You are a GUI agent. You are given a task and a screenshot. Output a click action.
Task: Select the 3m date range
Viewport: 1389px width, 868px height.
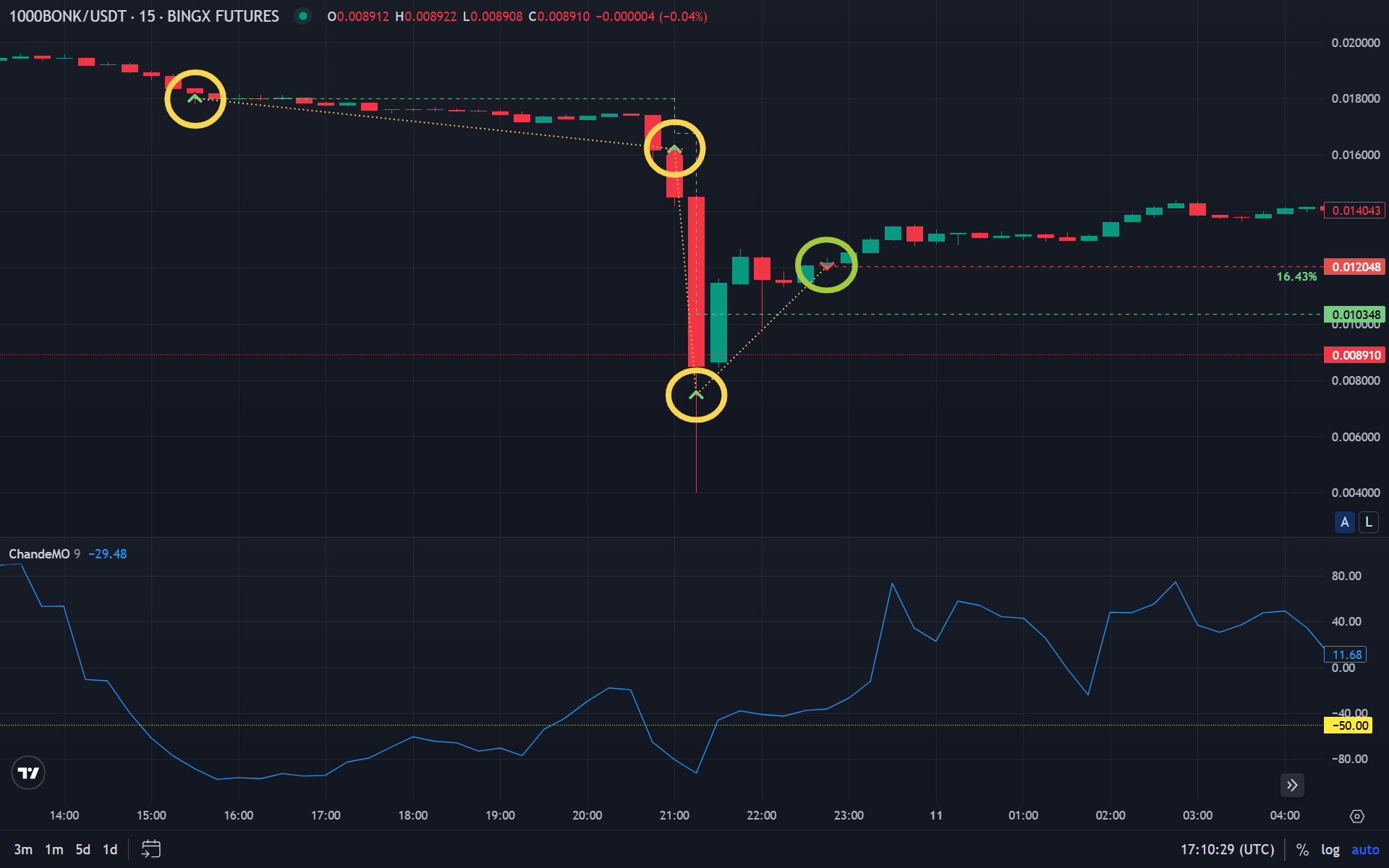click(x=24, y=849)
